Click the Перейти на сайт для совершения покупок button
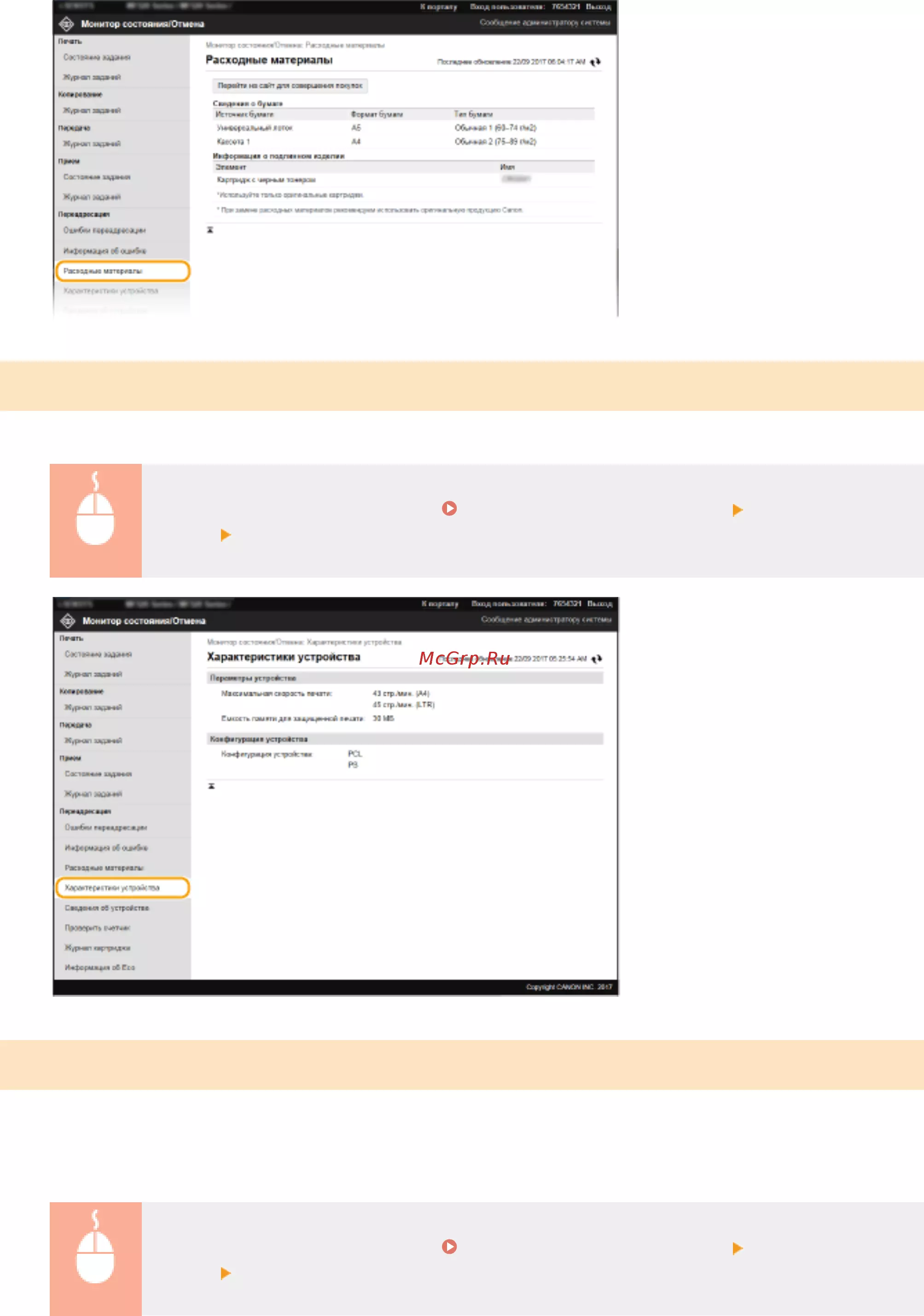This screenshot has width=924, height=1316. [290, 85]
